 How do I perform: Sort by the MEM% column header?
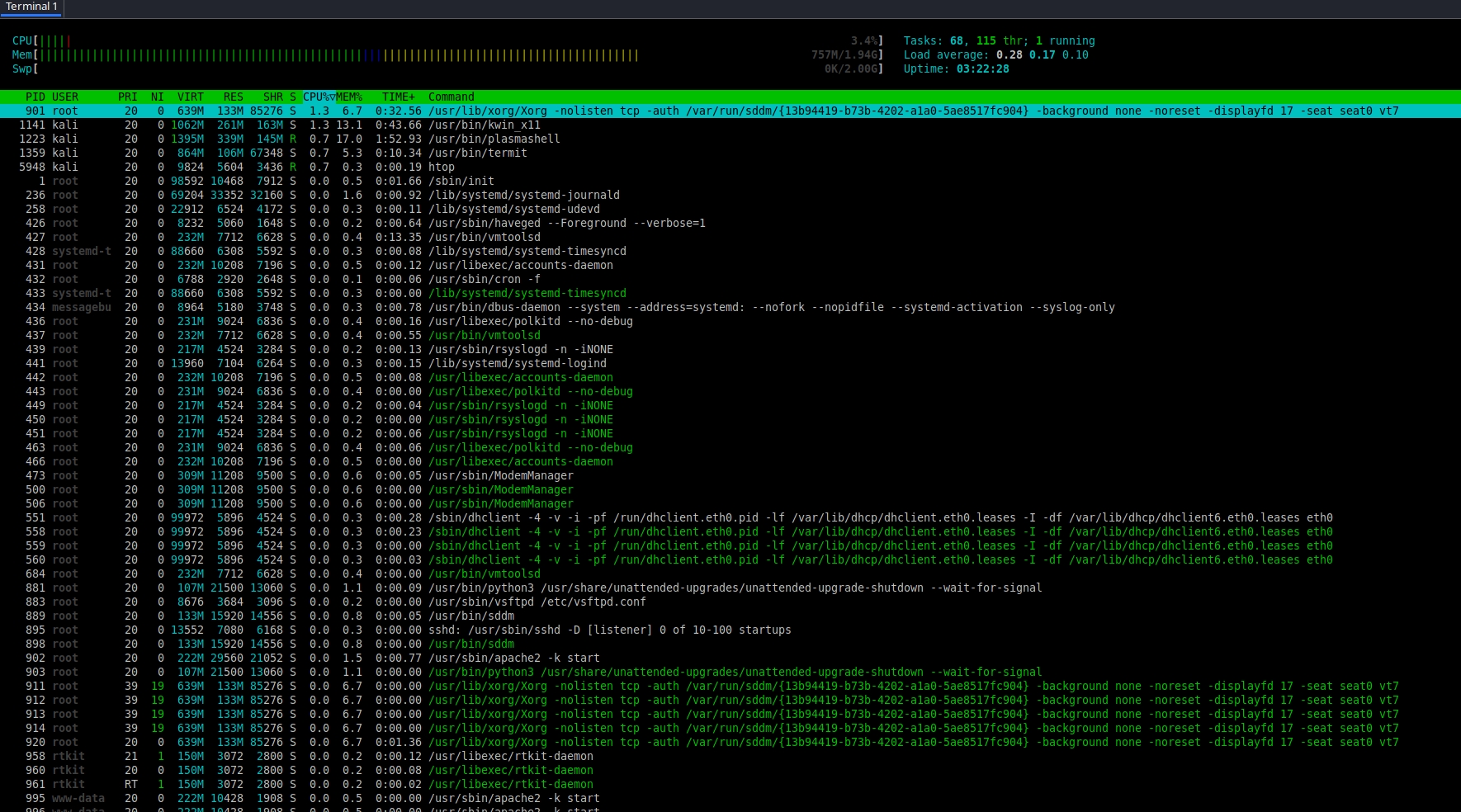point(349,97)
